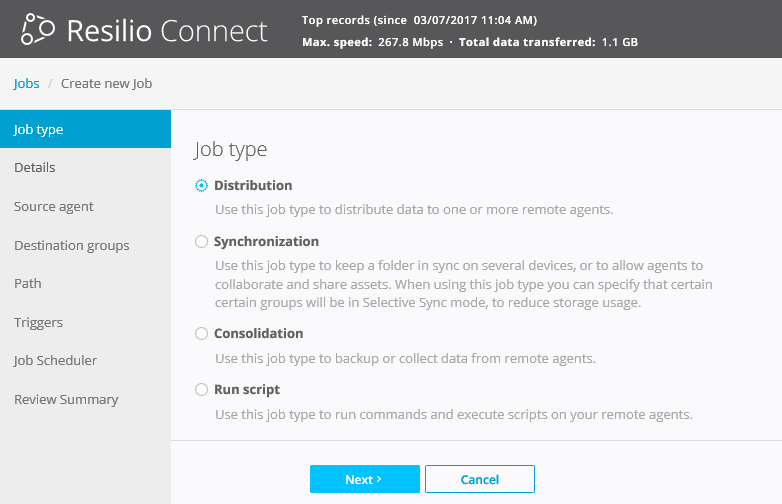Select the Consolidation radio button
Screen dimensions: 782x504
(202, 334)
